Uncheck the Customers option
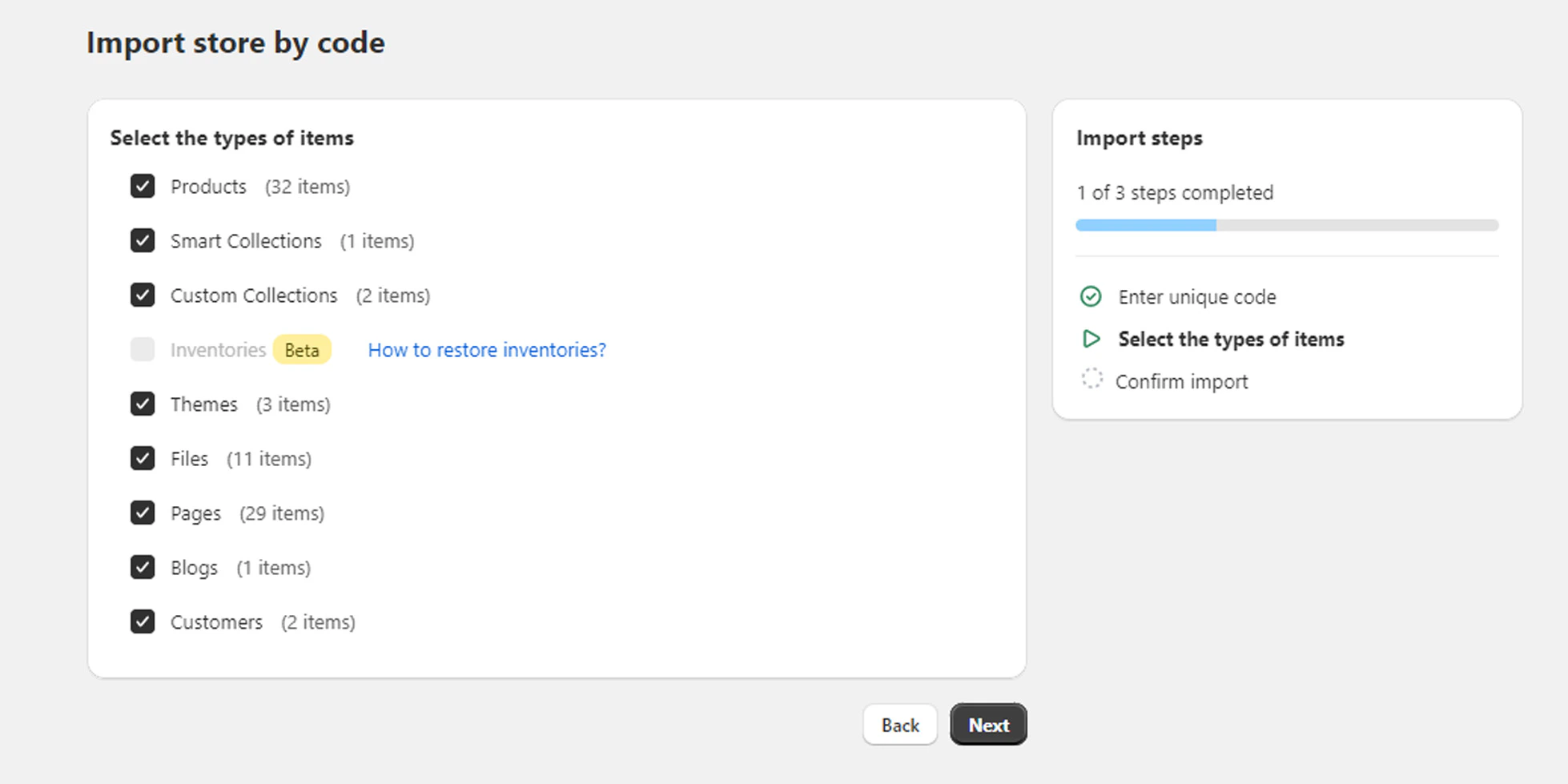This screenshot has height=784, width=1568. [x=142, y=621]
